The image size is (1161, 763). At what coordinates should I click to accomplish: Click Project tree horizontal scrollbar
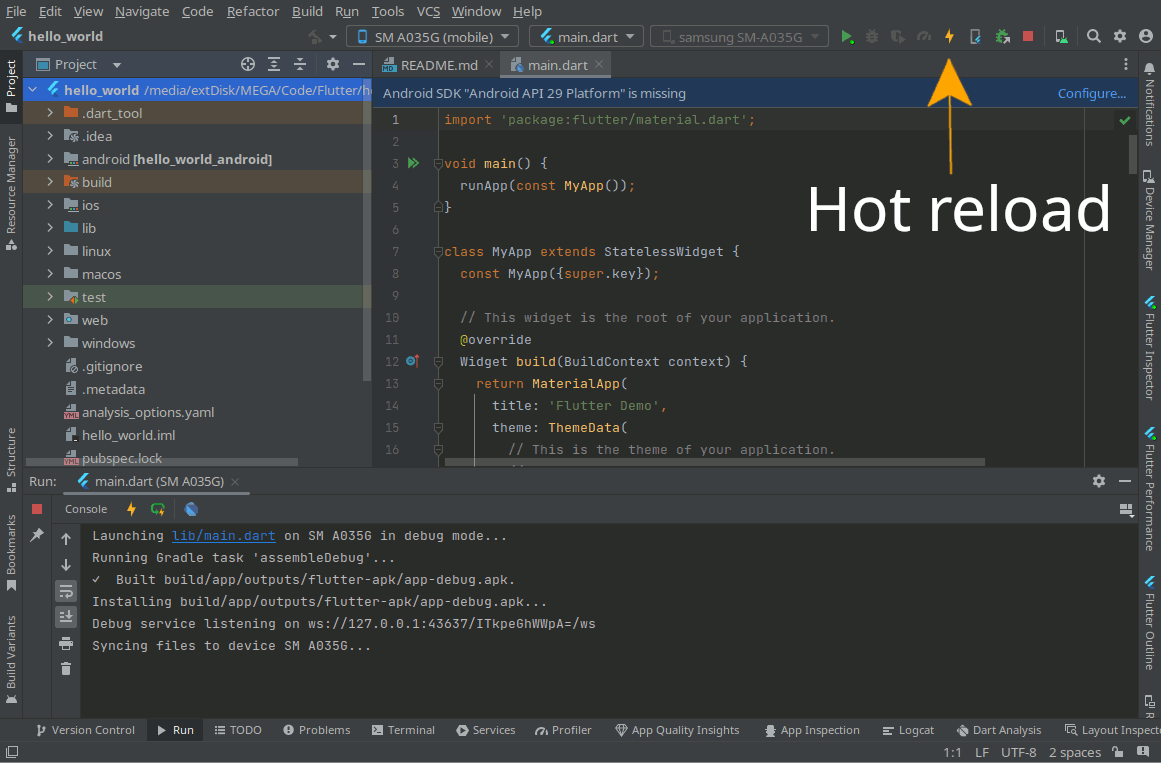point(162,462)
